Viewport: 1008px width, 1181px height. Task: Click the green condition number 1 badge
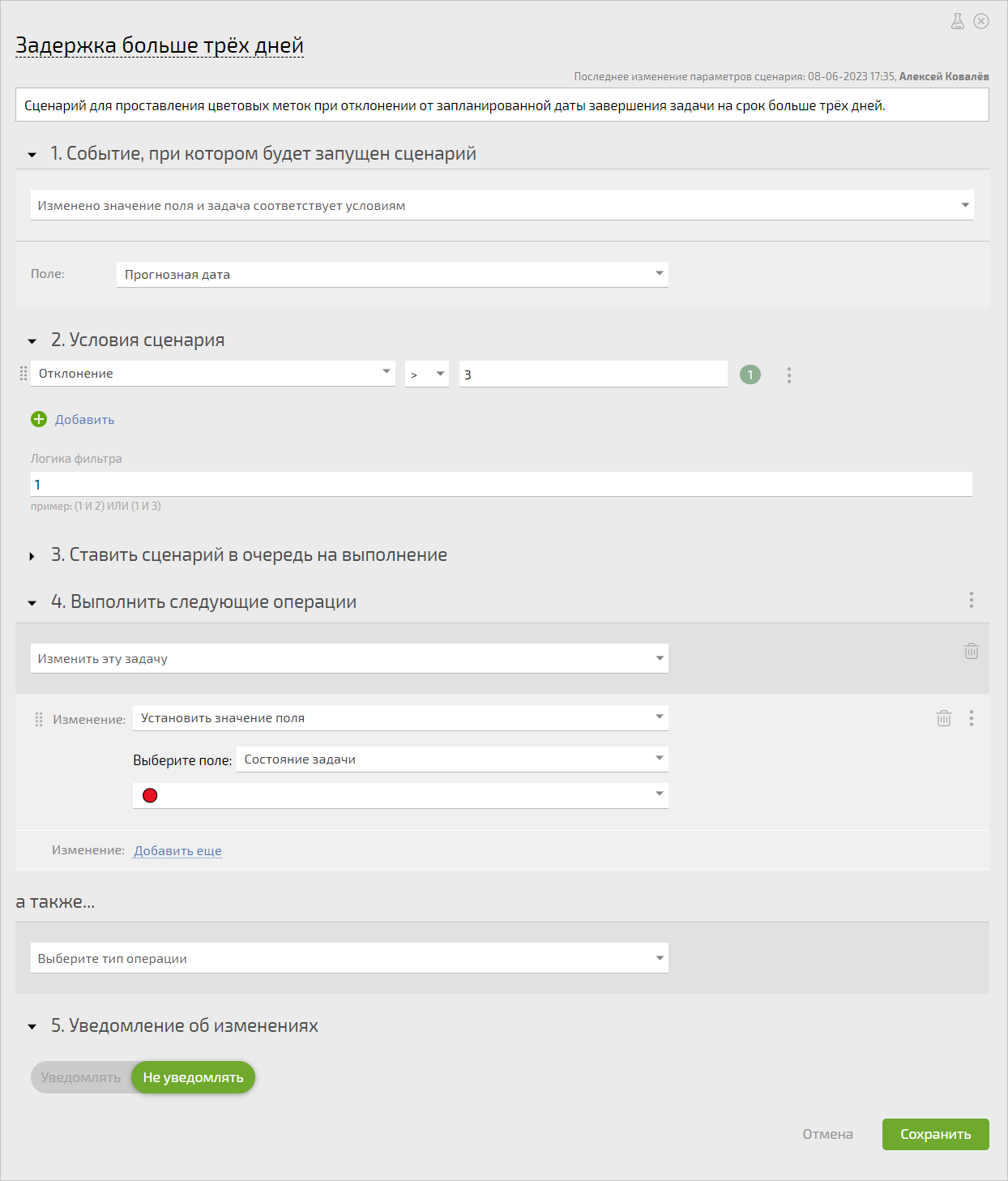tap(750, 374)
